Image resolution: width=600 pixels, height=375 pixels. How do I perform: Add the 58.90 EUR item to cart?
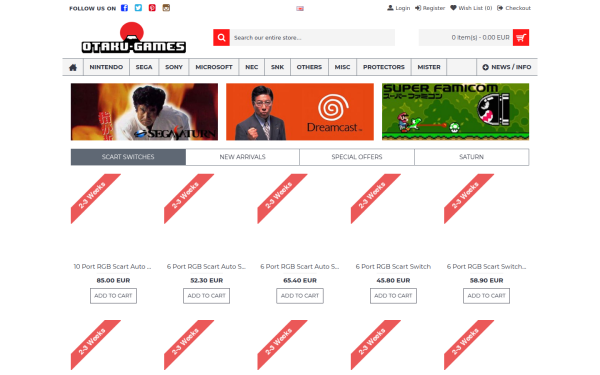click(x=487, y=296)
